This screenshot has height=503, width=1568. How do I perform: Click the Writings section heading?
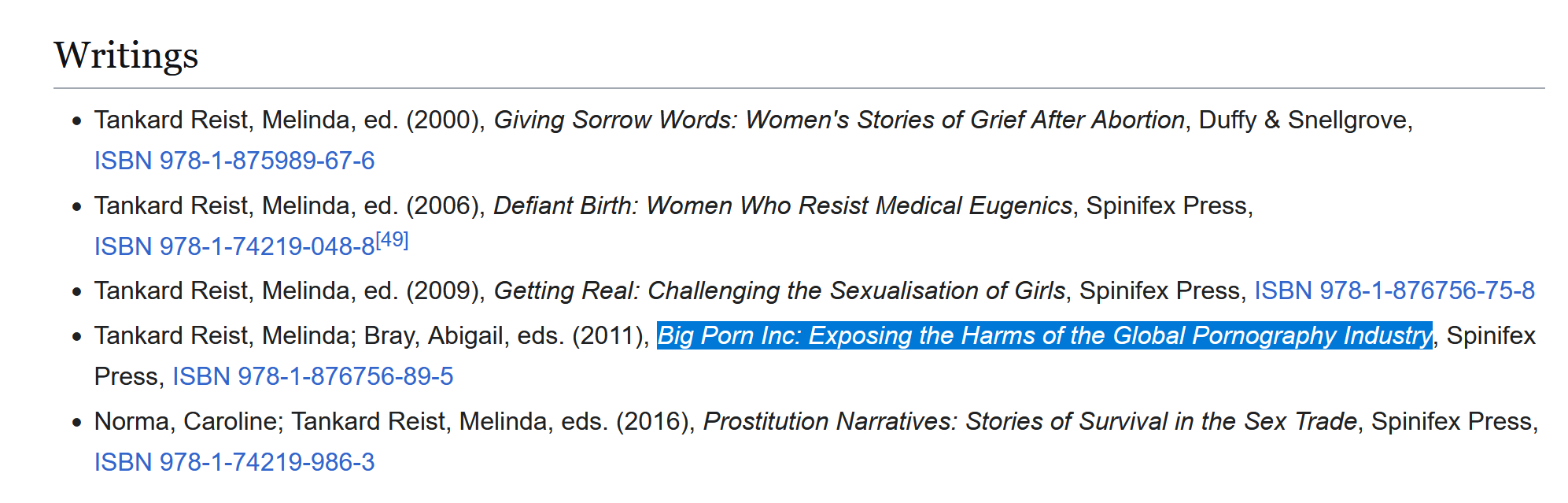point(126,55)
